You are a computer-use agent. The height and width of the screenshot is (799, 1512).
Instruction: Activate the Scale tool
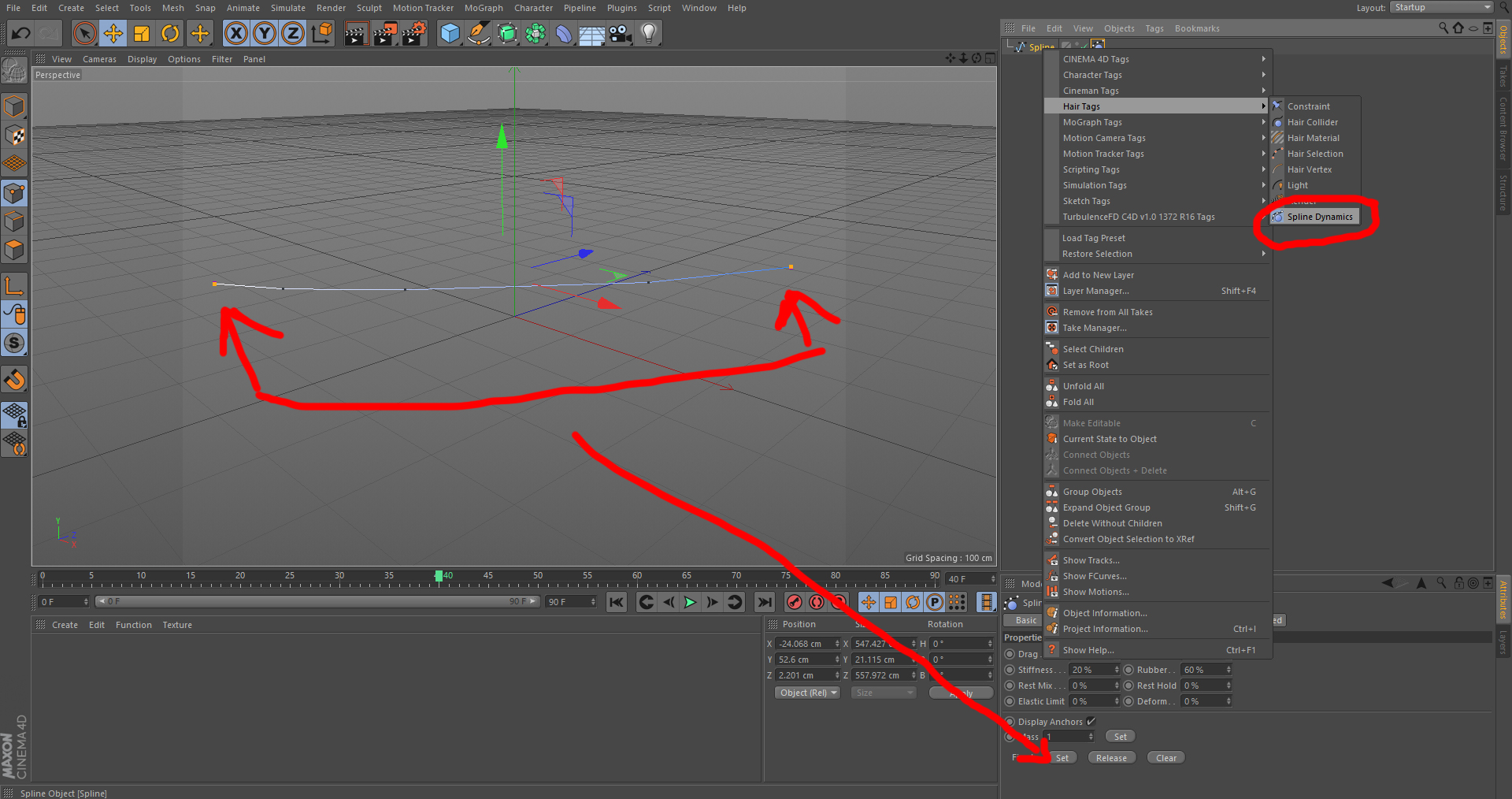point(142,33)
